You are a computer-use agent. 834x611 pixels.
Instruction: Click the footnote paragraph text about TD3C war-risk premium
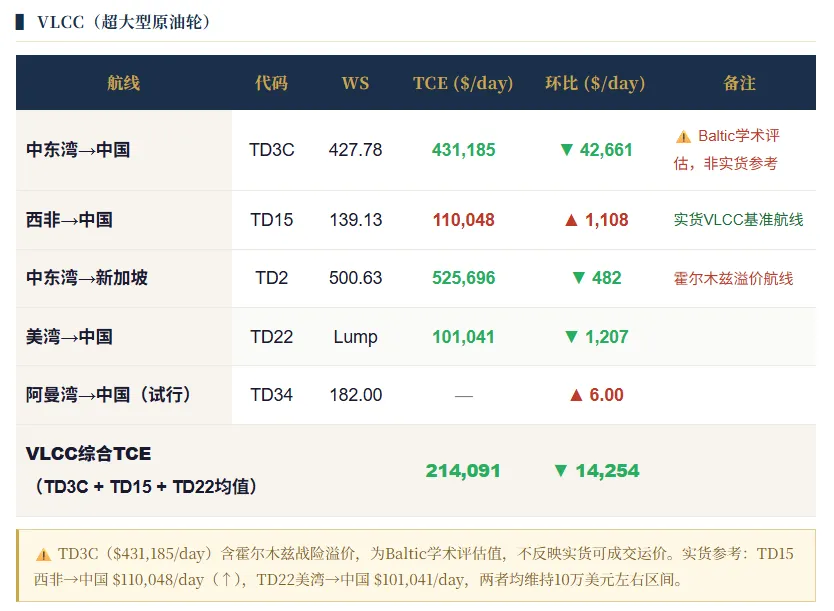coord(414,566)
